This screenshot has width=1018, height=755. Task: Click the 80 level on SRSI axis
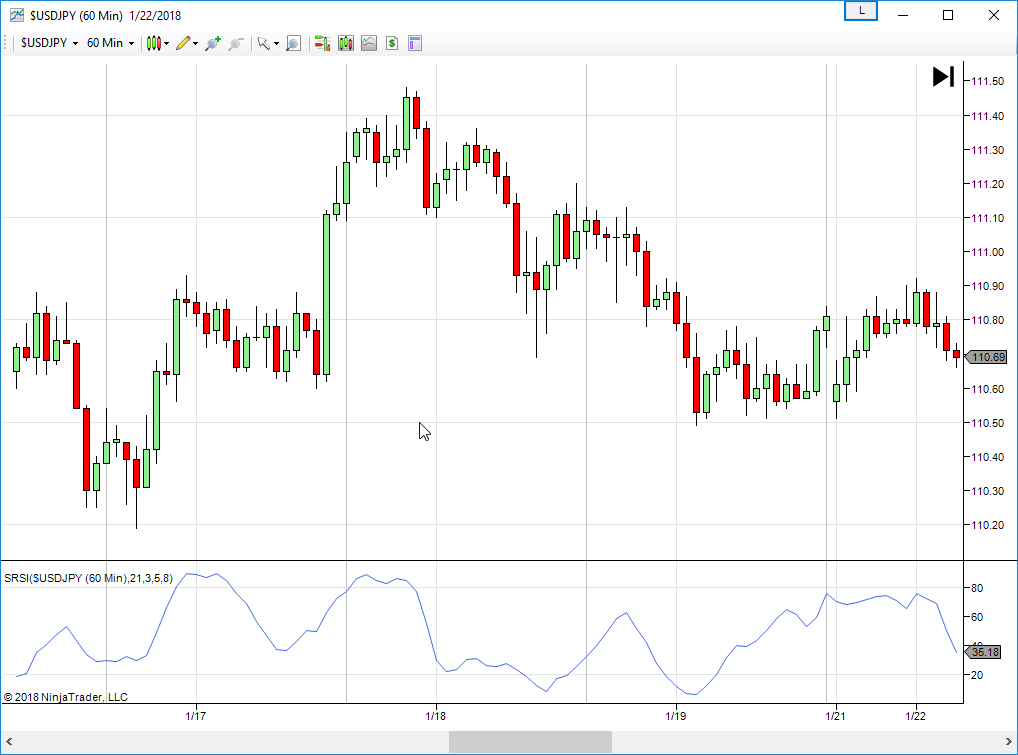tap(977, 588)
